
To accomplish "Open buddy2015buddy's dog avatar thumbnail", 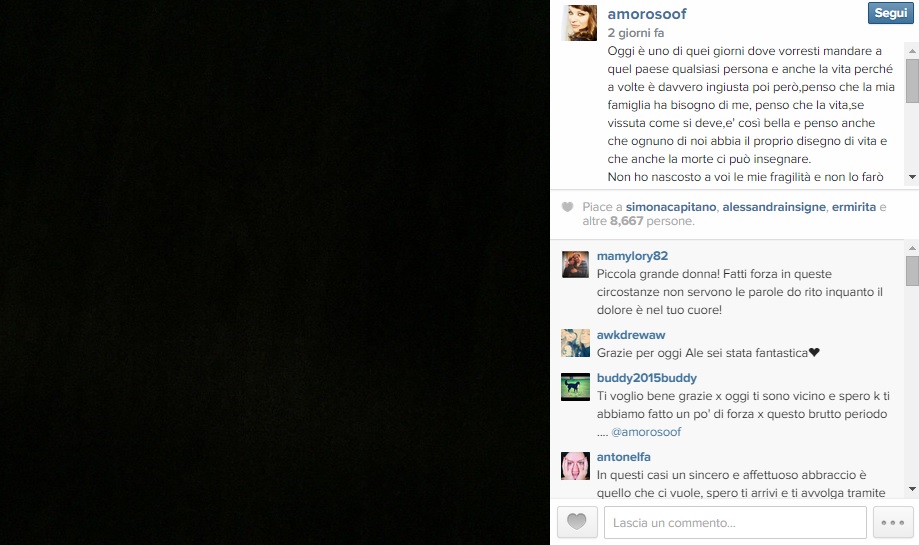I will [x=575, y=386].
